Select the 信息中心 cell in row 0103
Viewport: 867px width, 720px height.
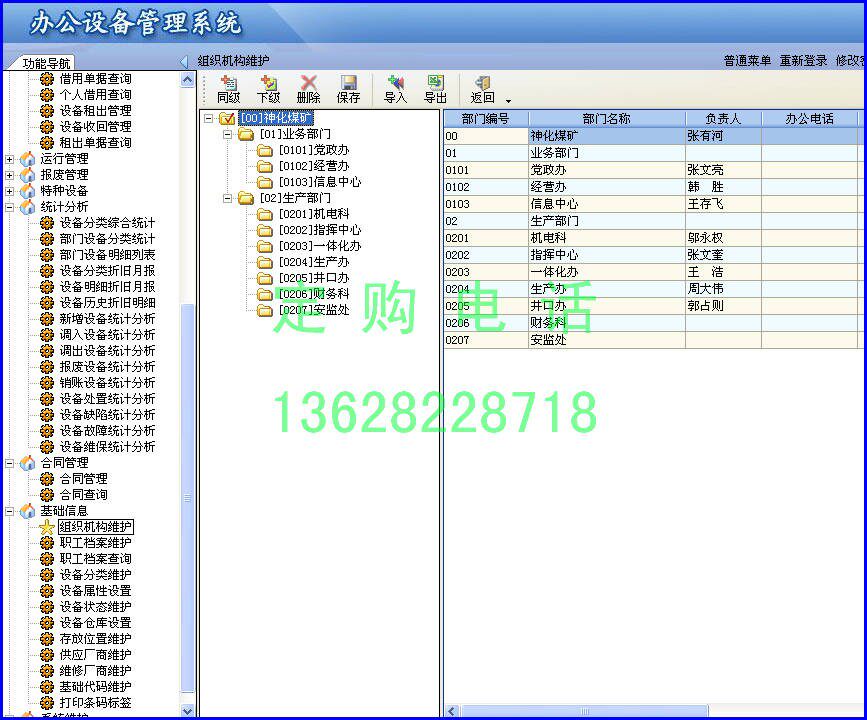[607, 205]
